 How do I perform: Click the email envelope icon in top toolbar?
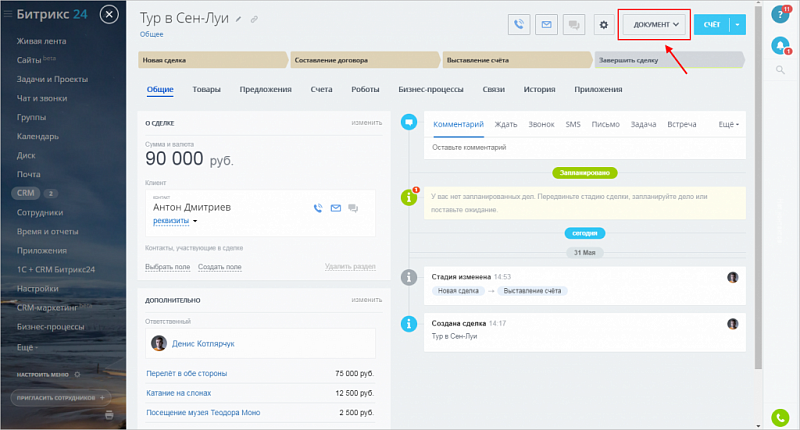point(546,24)
